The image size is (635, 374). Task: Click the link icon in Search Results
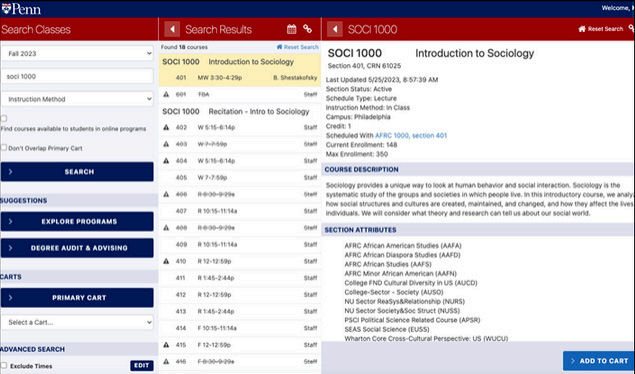point(308,29)
